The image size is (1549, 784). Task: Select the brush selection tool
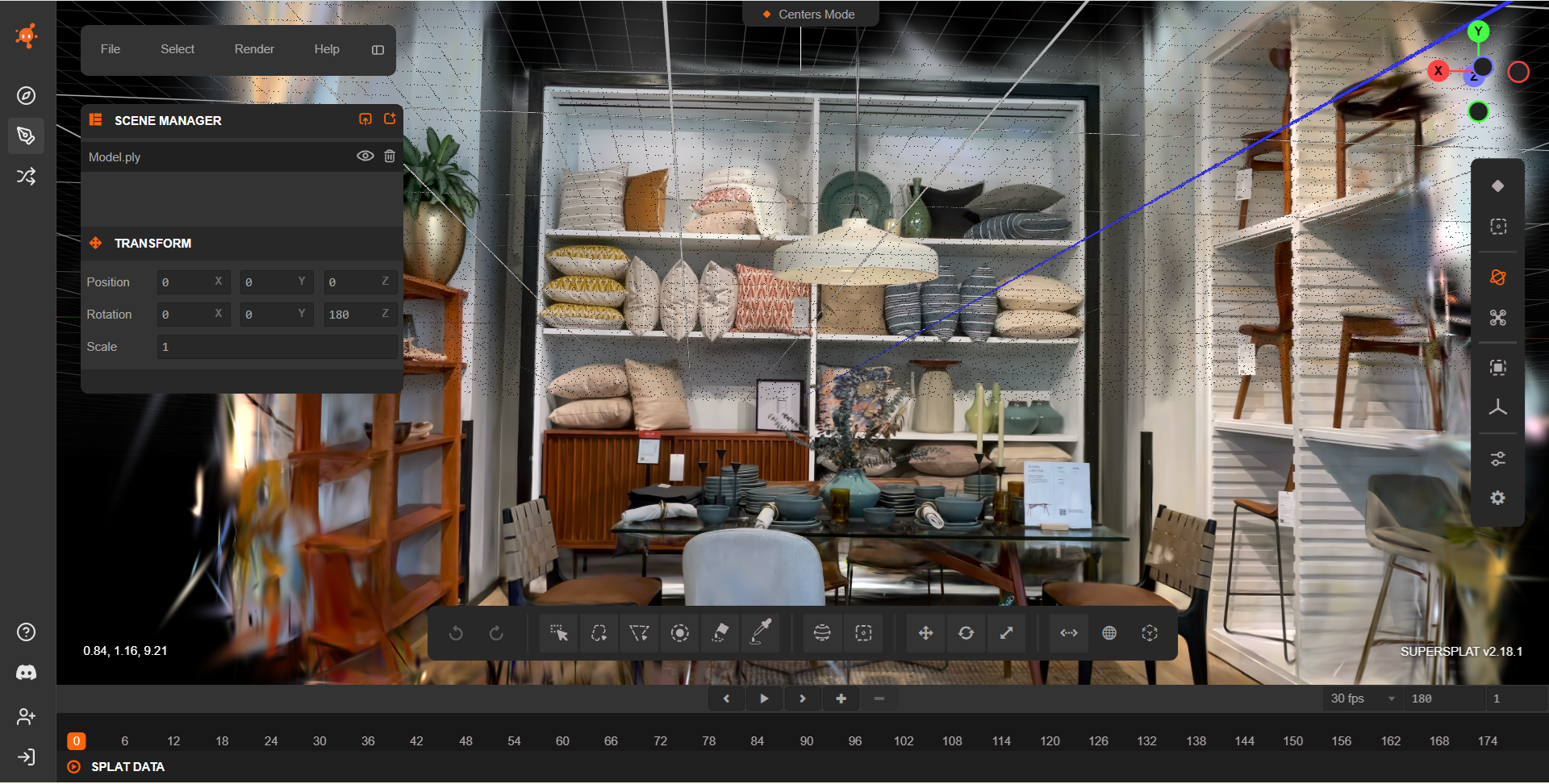coord(679,633)
